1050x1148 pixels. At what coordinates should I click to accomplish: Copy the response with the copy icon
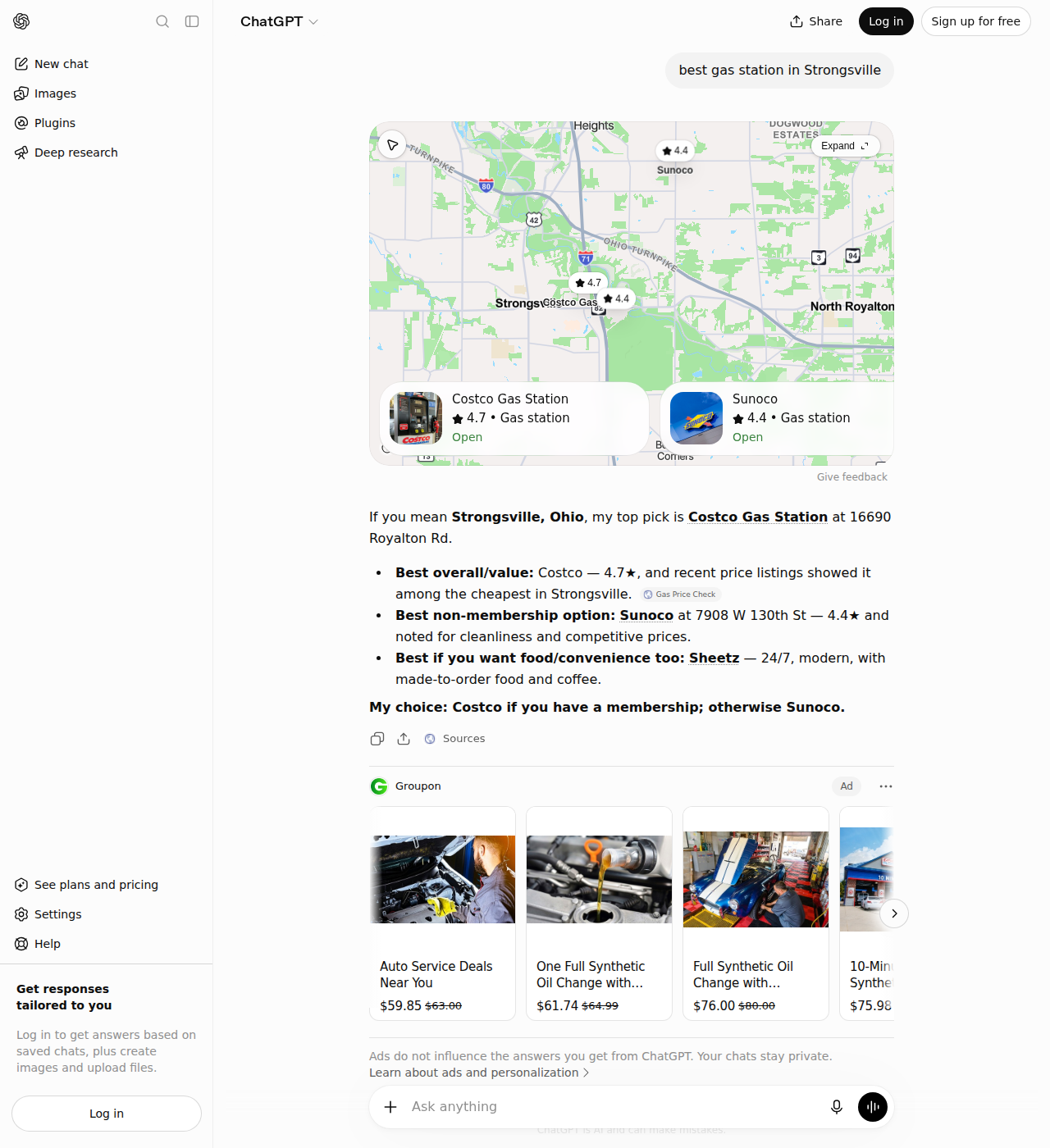coord(377,739)
